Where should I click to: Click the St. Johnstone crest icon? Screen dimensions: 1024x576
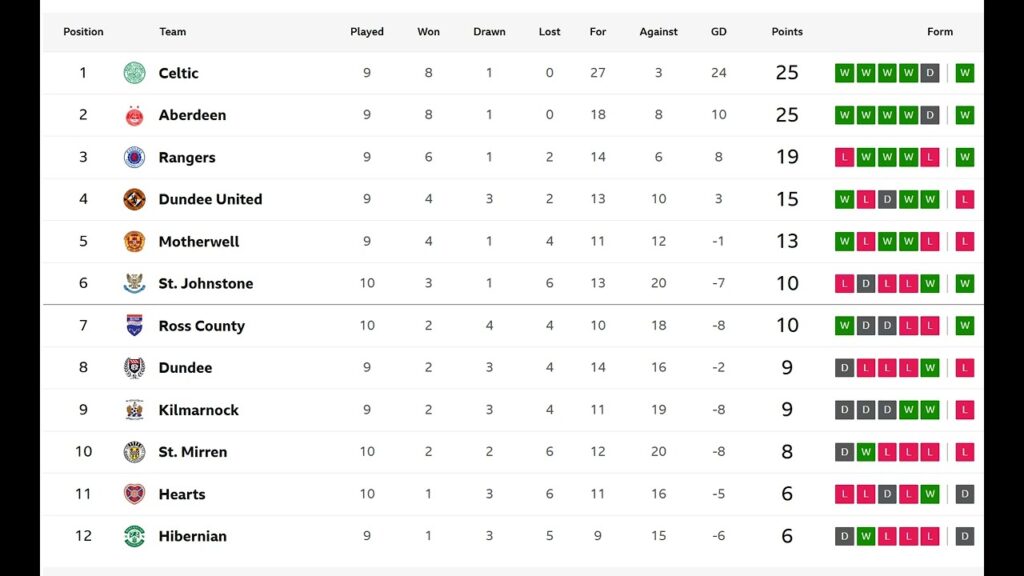pyautogui.click(x=134, y=283)
